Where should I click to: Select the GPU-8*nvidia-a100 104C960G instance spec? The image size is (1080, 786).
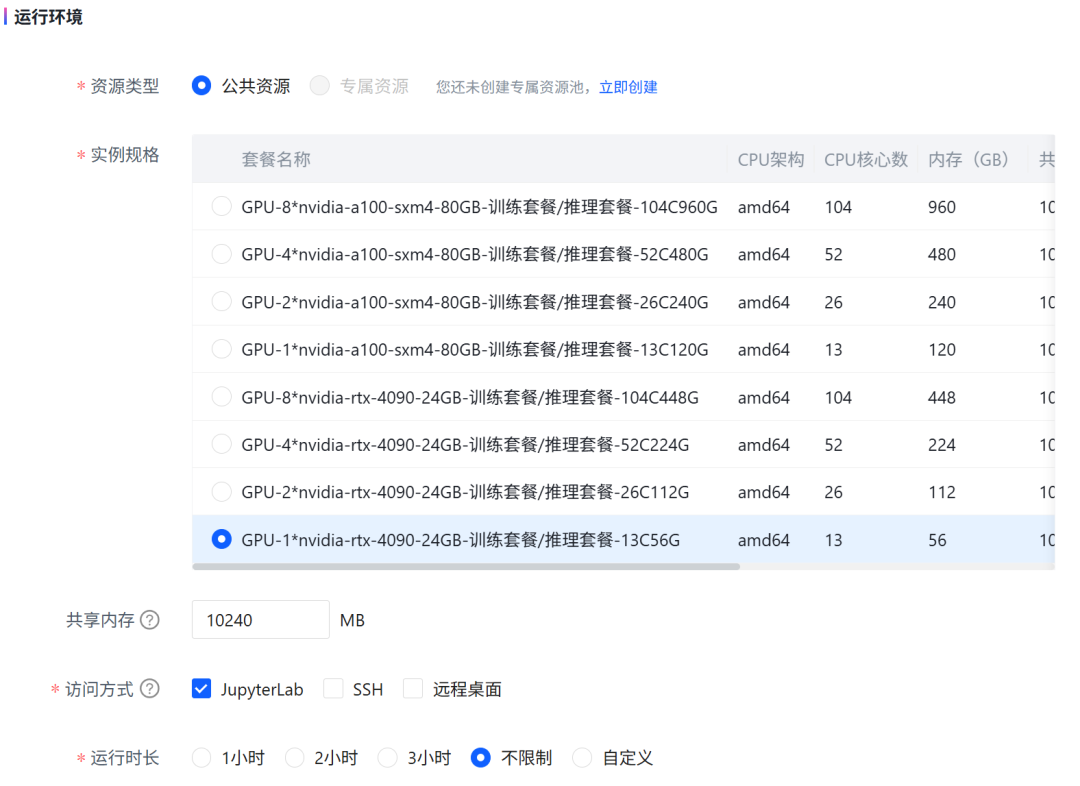click(221, 207)
